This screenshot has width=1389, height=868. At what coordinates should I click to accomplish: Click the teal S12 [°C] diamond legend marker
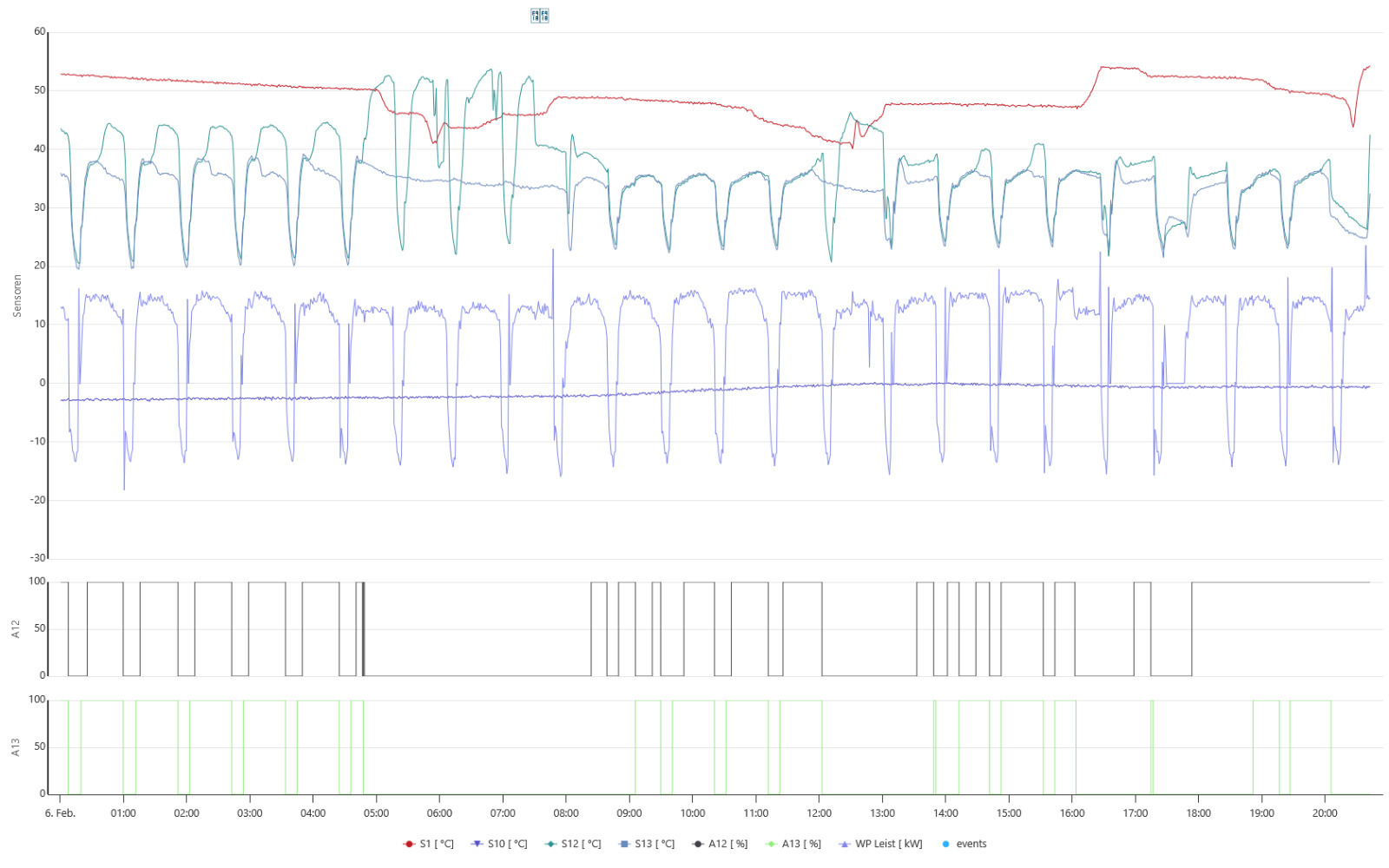click(x=550, y=844)
